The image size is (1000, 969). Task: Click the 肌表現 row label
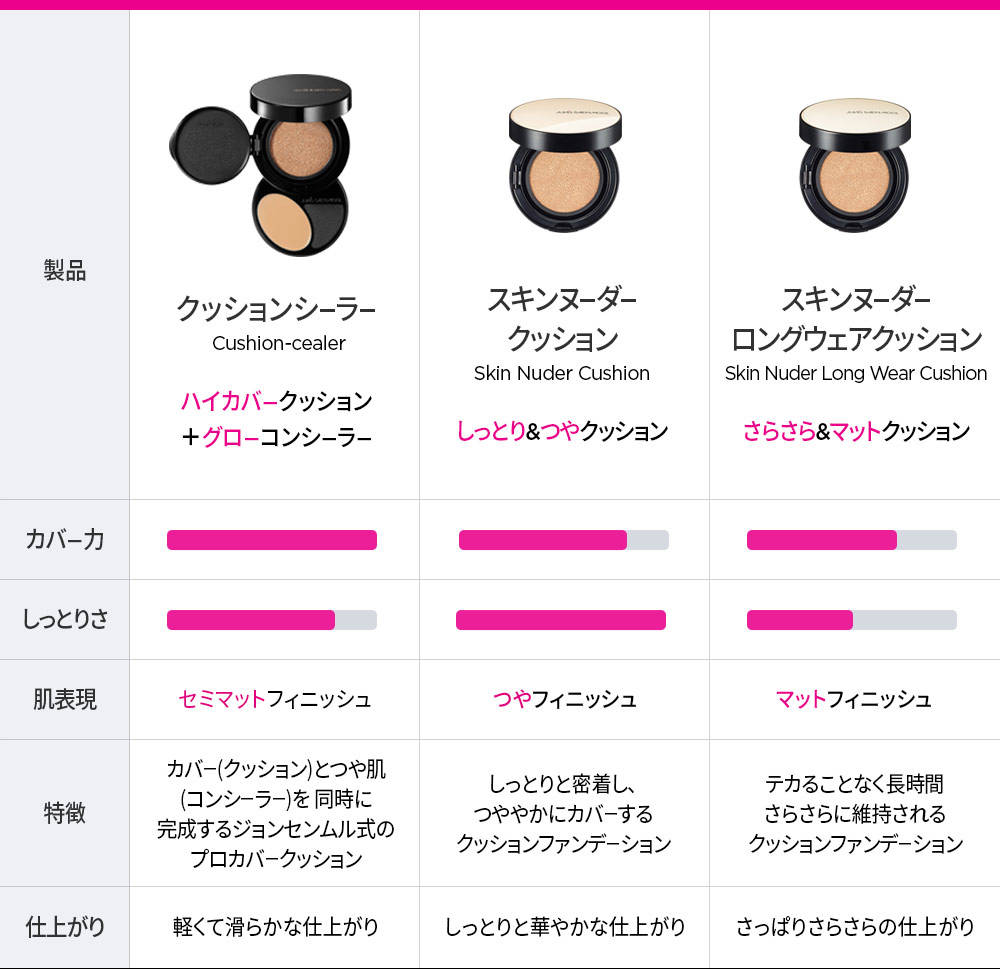tap(64, 700)
